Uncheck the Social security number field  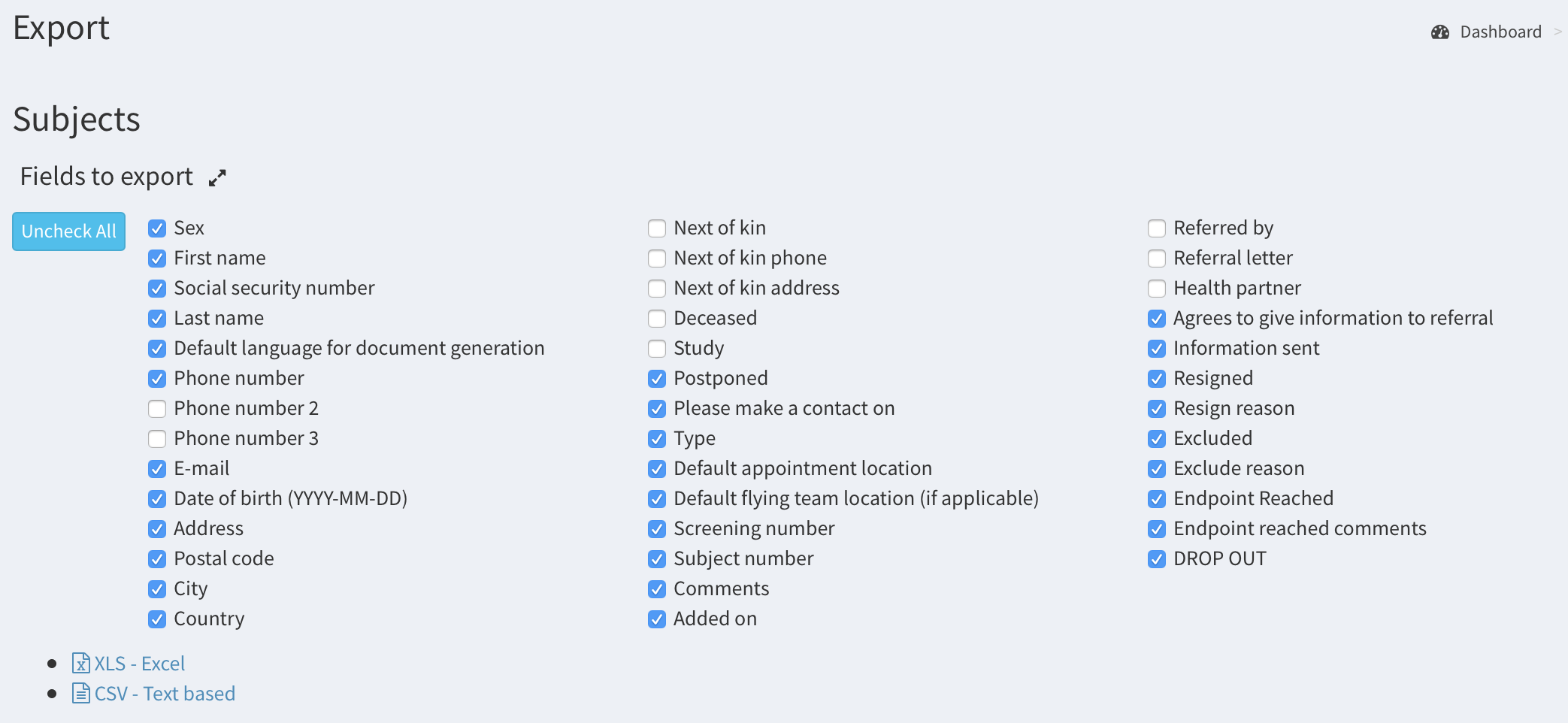(157, 289)
